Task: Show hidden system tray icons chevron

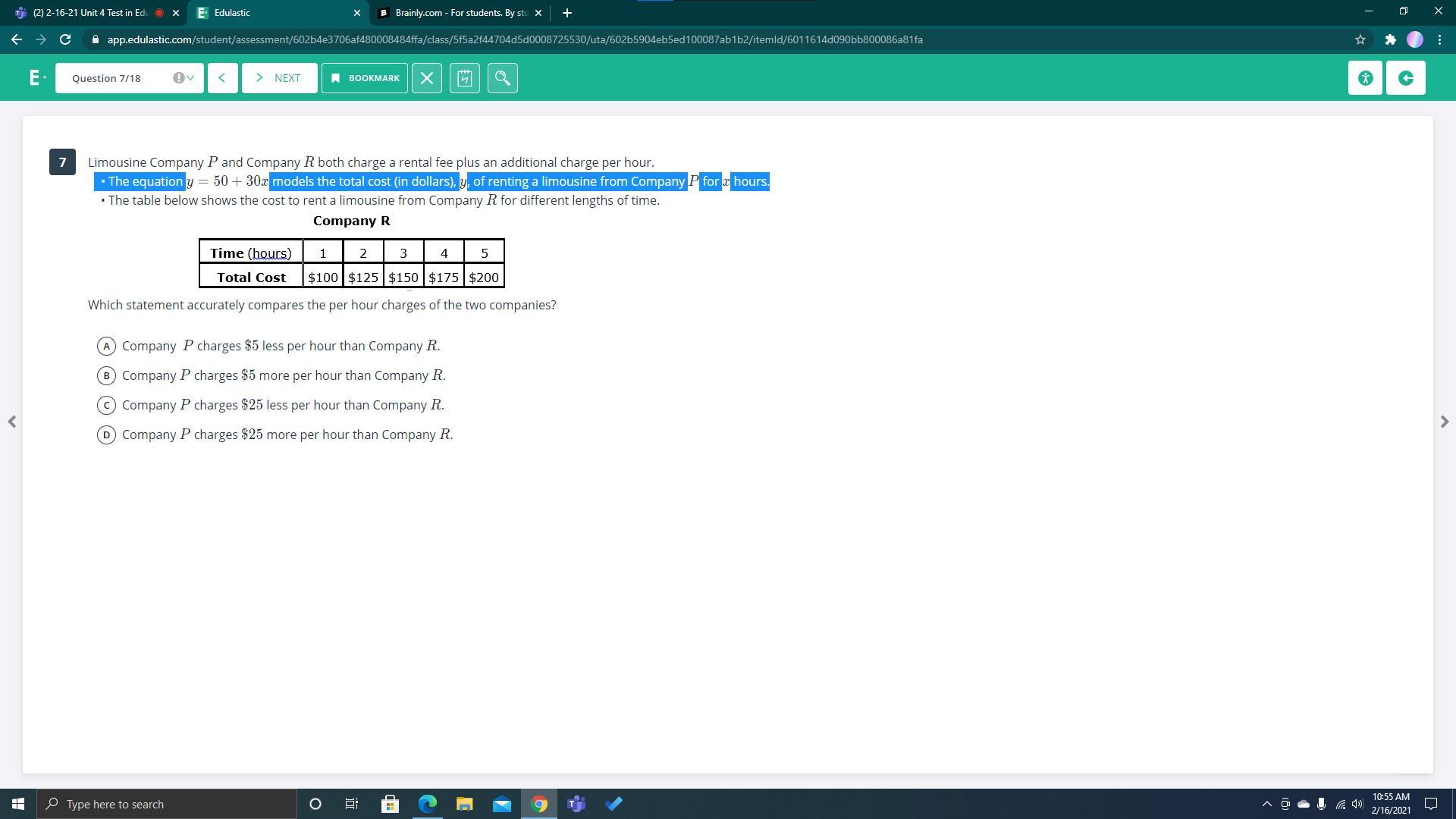Action: click(1266, 804)
